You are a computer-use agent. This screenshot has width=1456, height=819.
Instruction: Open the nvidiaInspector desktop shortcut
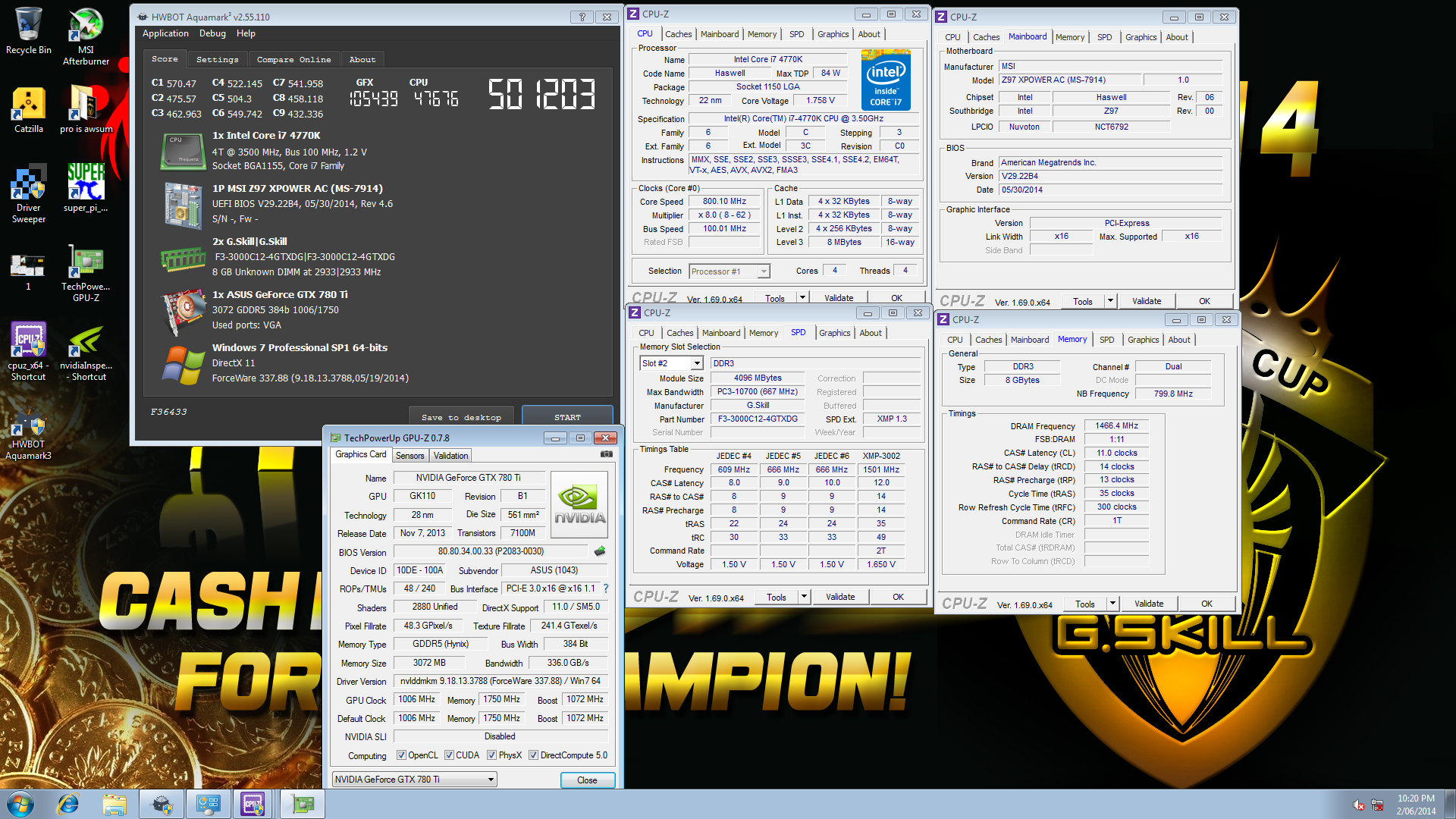coord(86,352)
